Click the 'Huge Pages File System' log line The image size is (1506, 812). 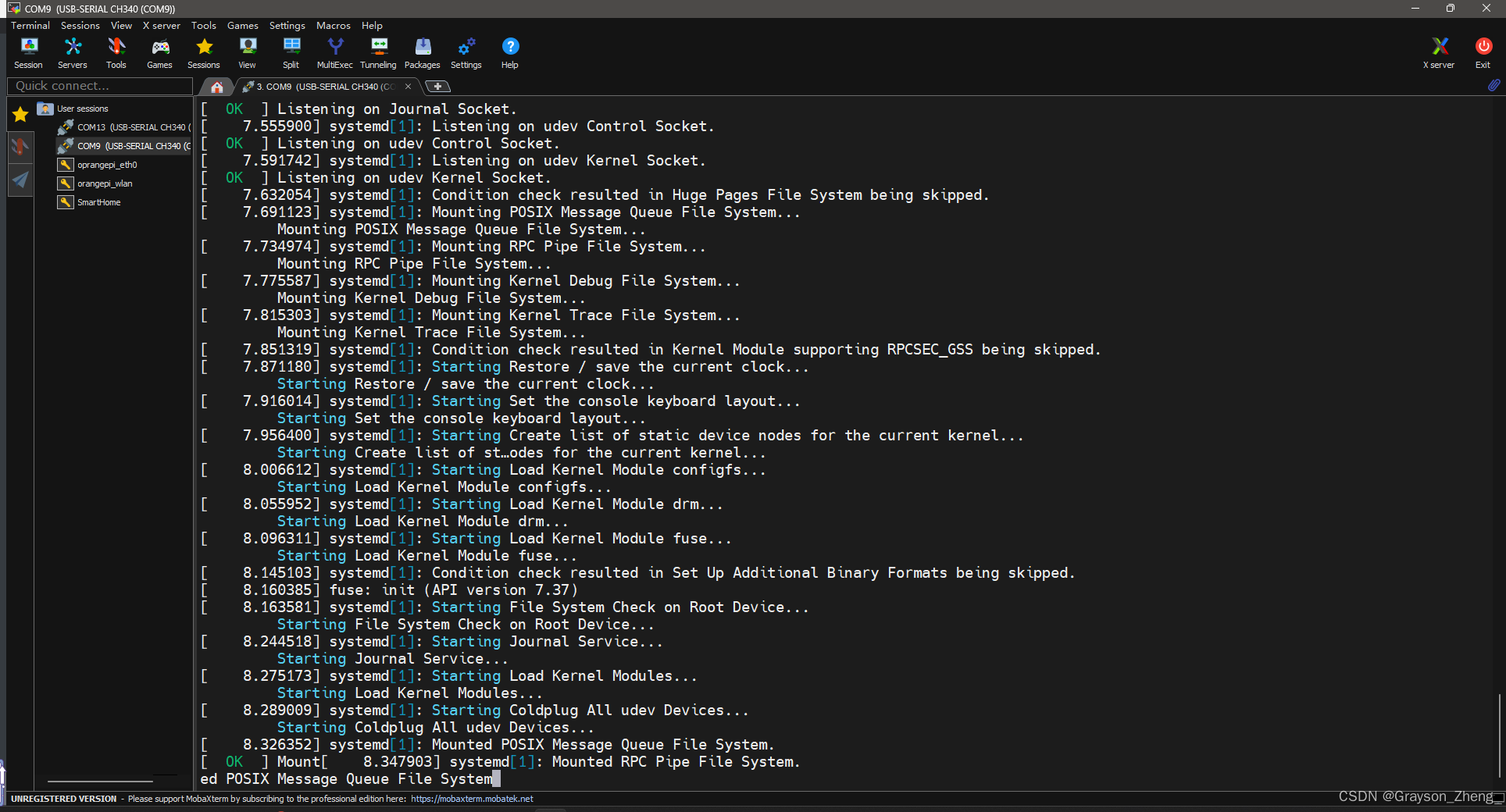tap(595, 195)
